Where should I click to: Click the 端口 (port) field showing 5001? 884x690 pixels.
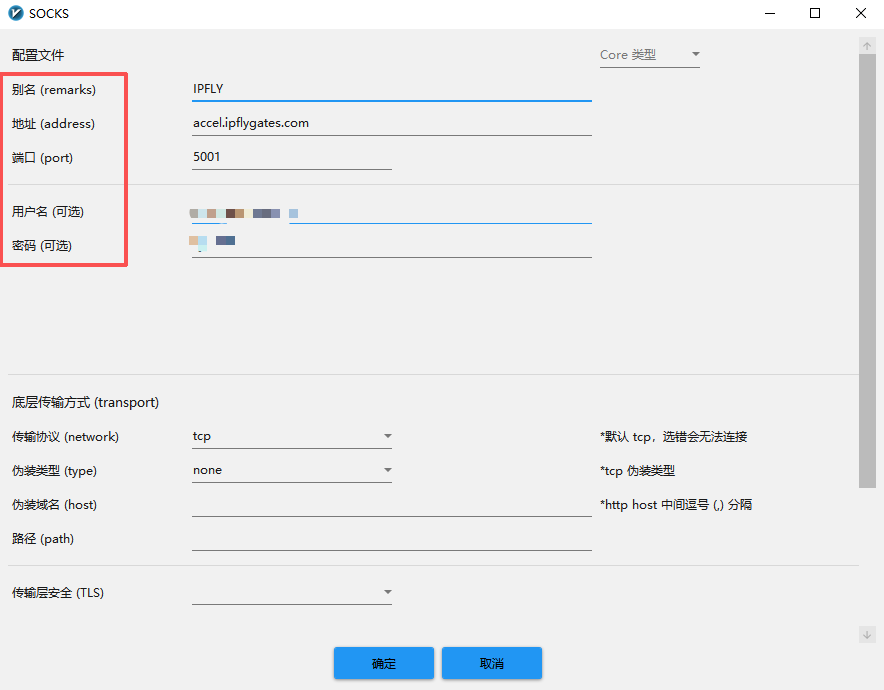pyautogui.click(x=291, y=158)
